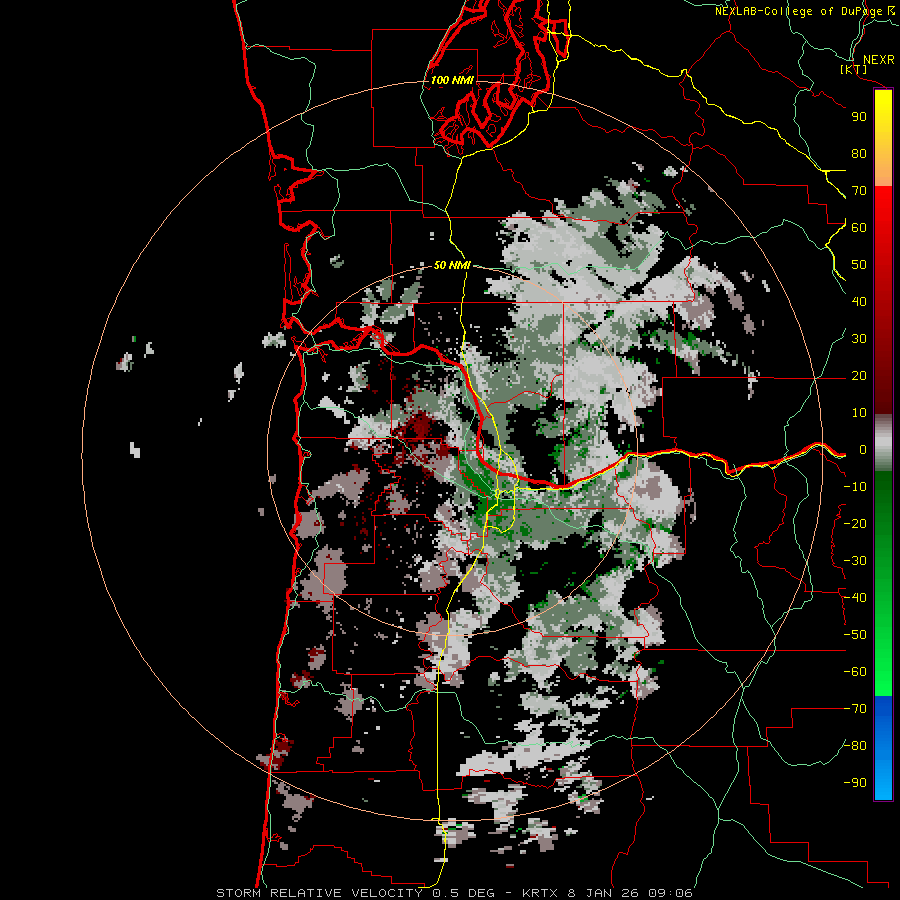Click the -90 knot scale value
Image resolution: width=900 pixels, height=900 pixels.
pos(855,783)
